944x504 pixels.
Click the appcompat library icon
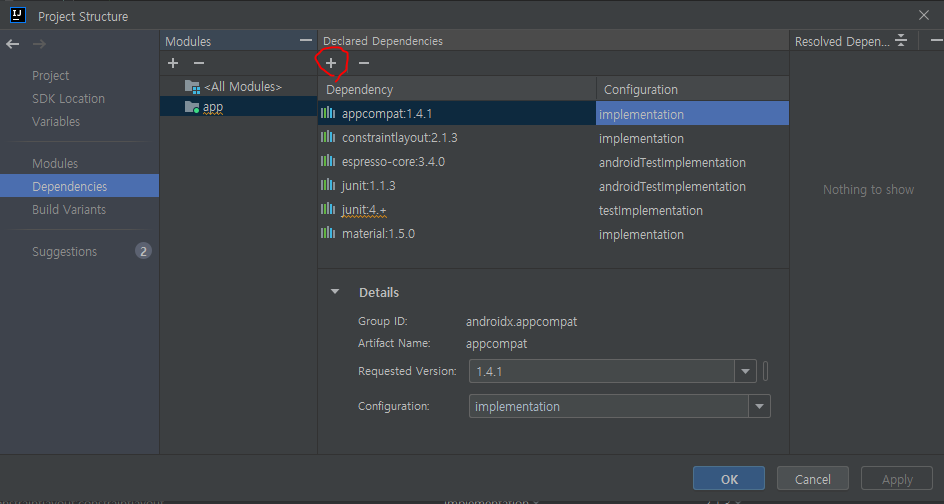click(328, 113)
